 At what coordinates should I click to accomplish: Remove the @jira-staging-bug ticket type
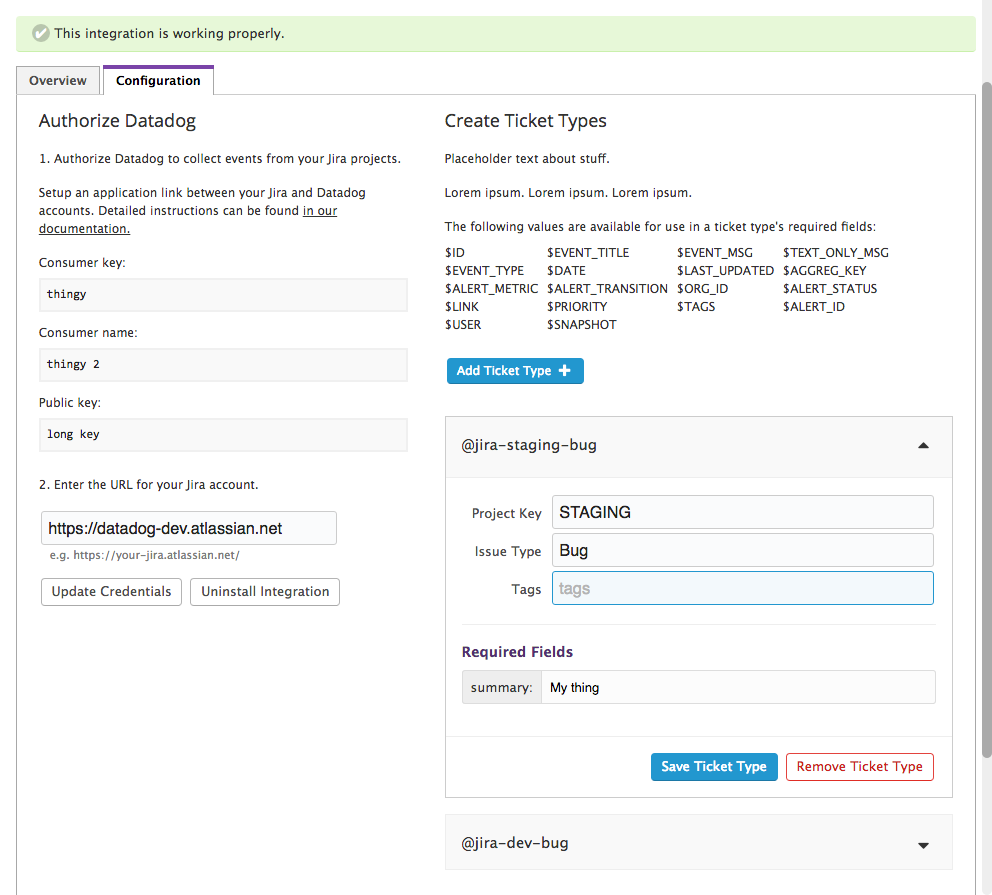pyautogui.click(x=859, y=766)
